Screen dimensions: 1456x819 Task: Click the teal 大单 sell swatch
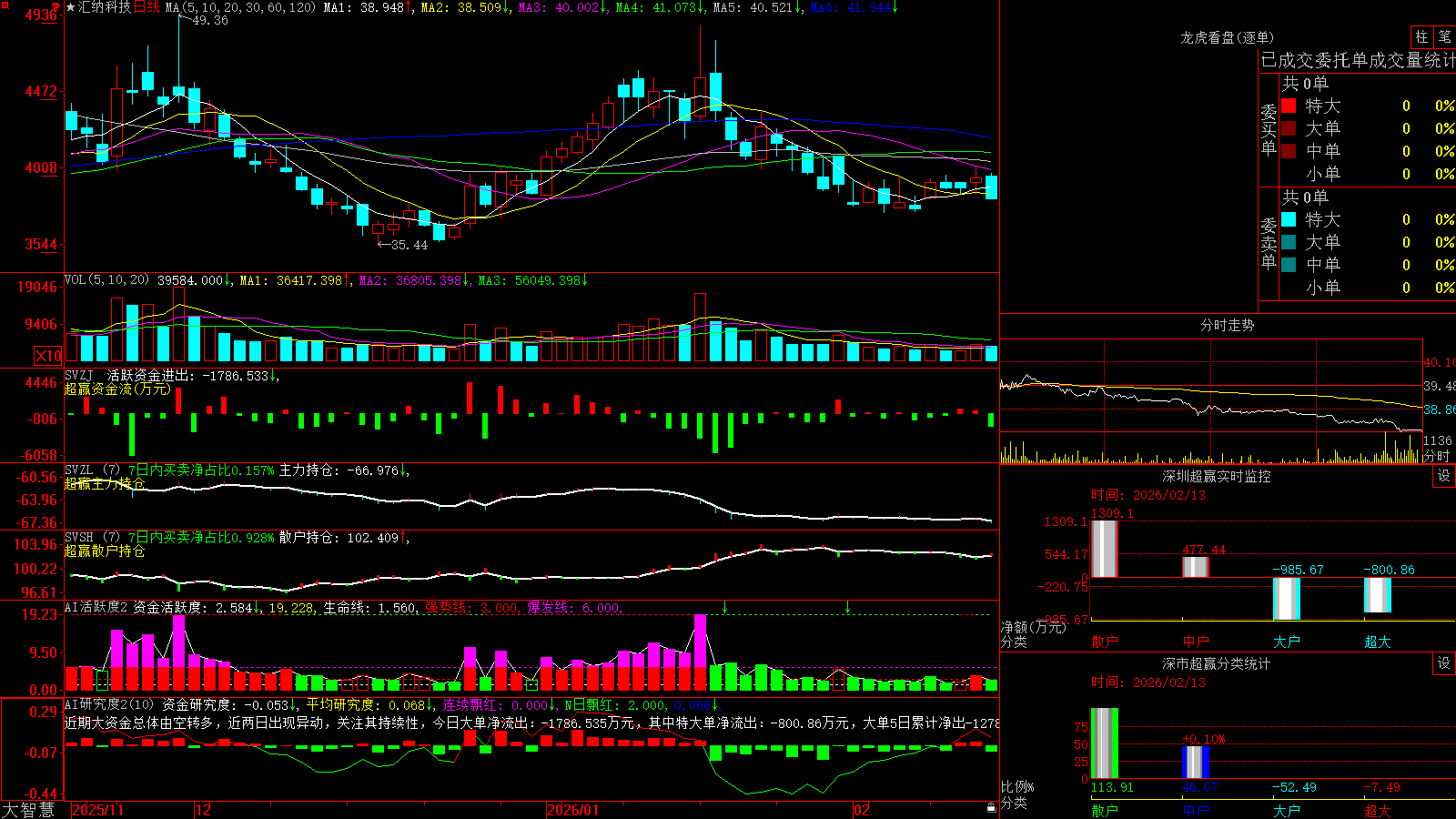tap(1289, 242)
